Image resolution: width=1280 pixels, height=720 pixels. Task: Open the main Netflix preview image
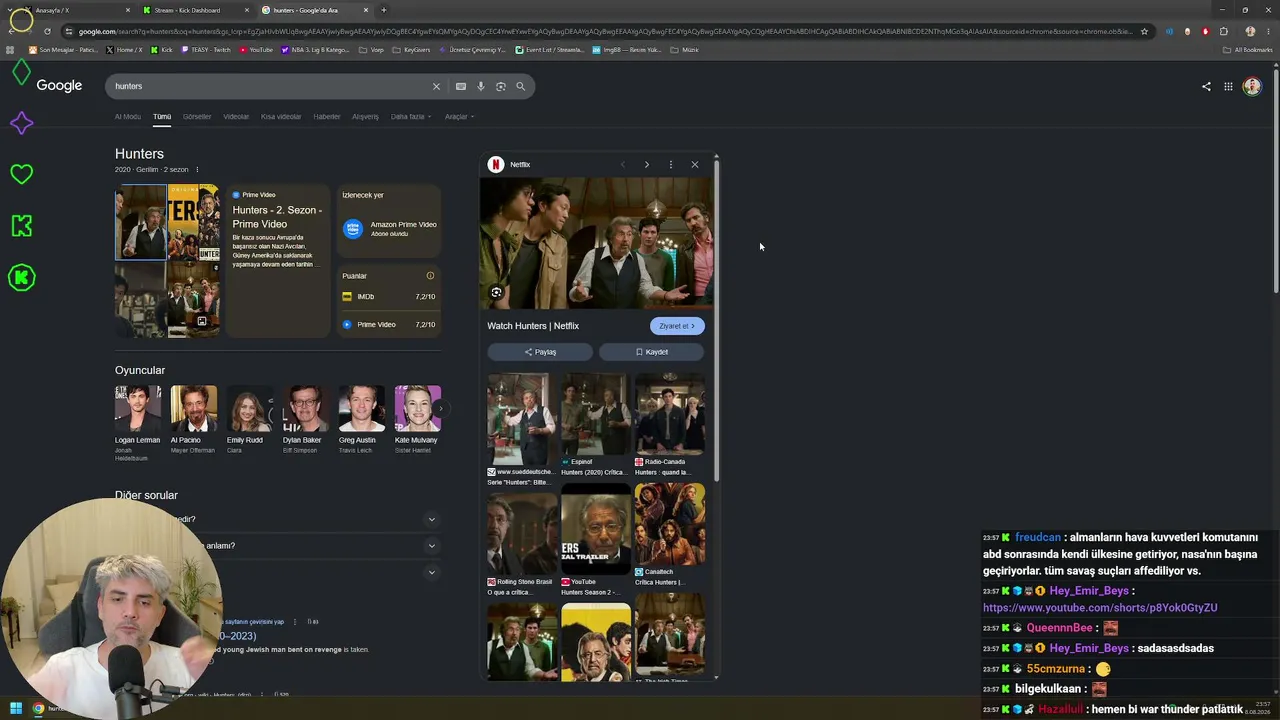coord(597,241)
